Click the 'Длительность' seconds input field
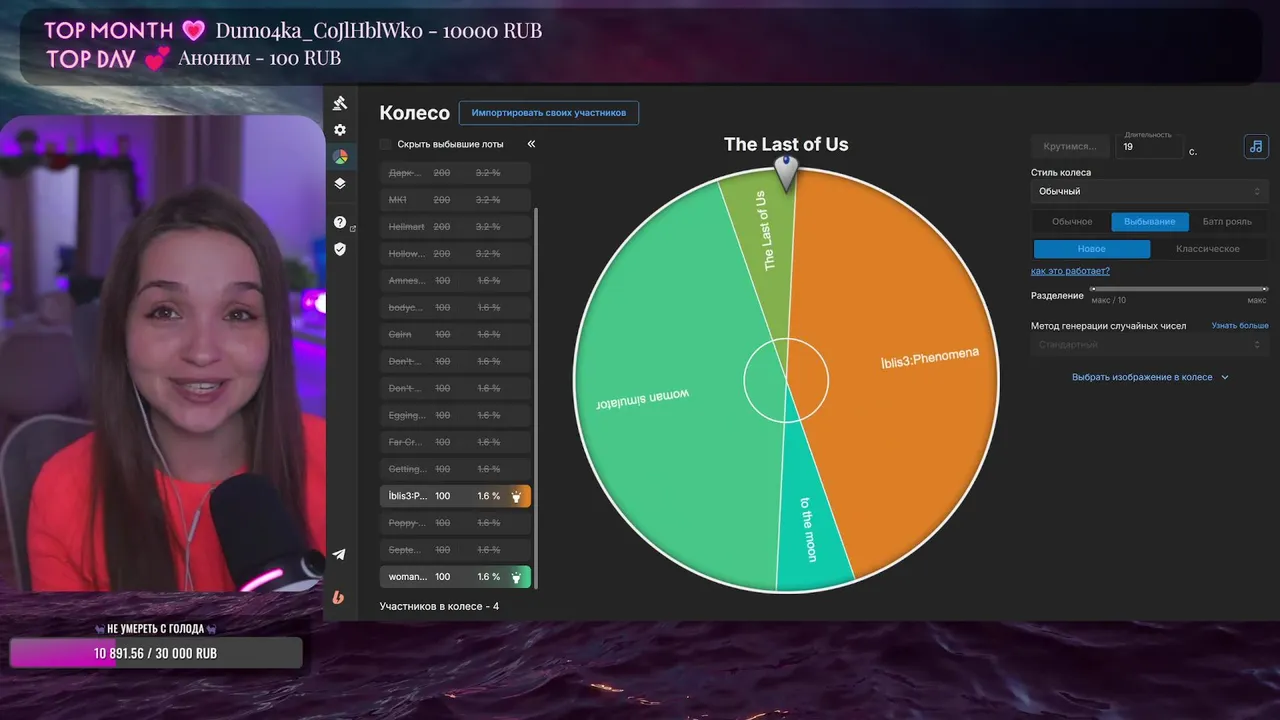The height and width of the screenshot is (720, 1280). point(1150,147)
